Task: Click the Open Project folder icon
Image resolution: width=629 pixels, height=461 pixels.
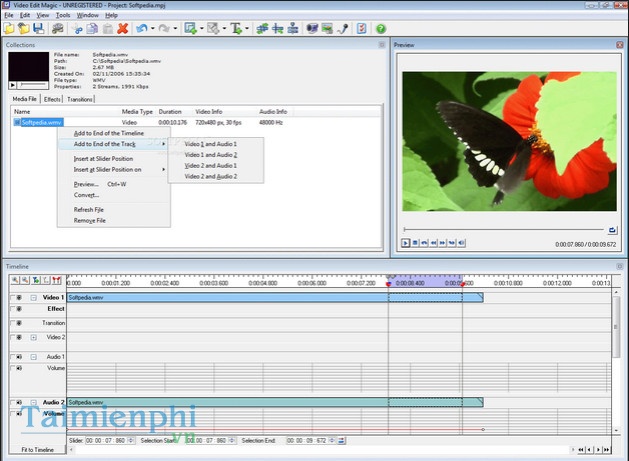Action: click(x=24, y=28)
